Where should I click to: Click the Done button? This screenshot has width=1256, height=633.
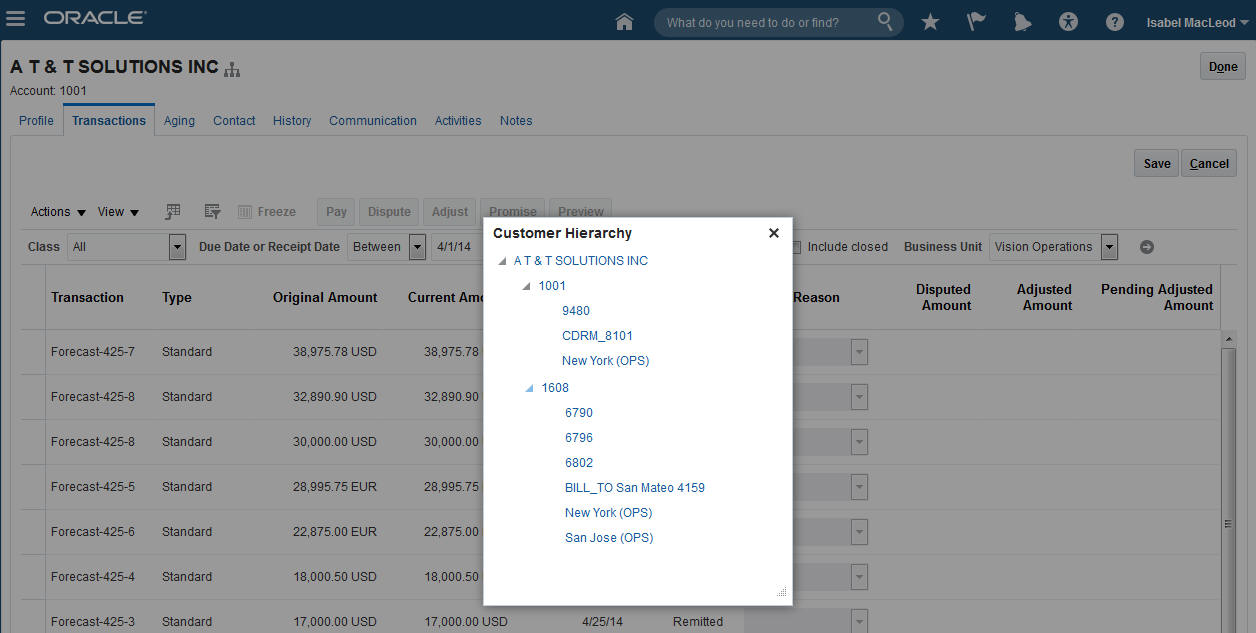click(x=1223, y=67)
